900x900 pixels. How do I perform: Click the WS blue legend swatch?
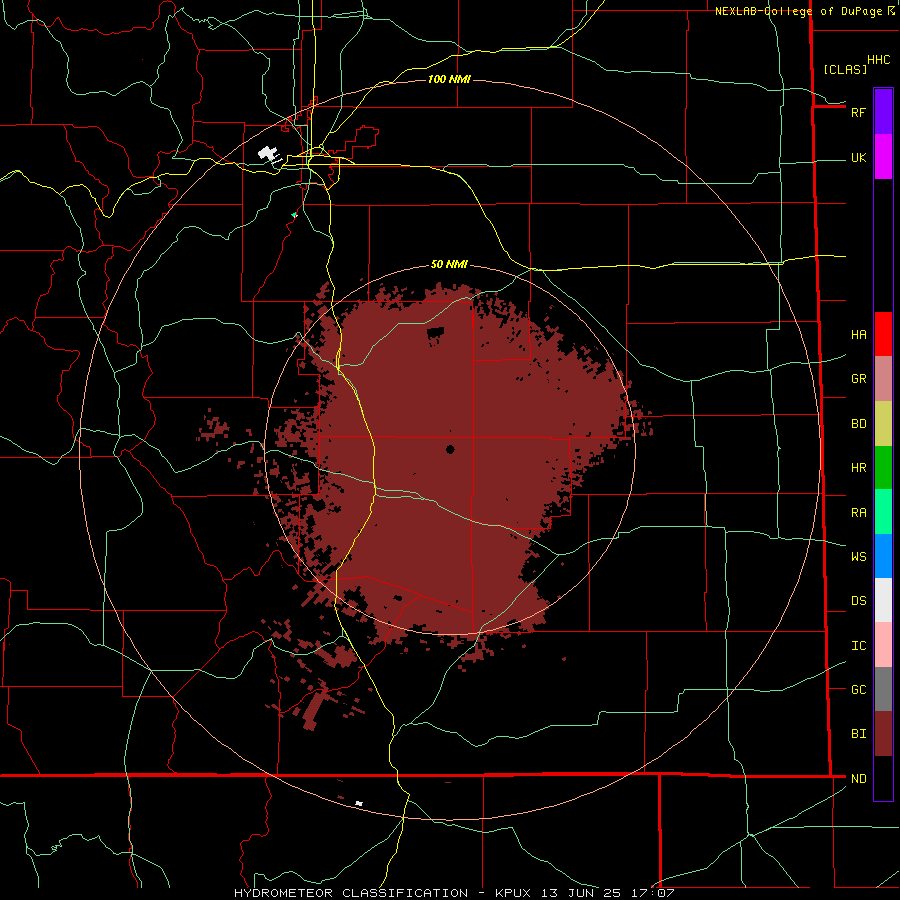coord(883,556)
